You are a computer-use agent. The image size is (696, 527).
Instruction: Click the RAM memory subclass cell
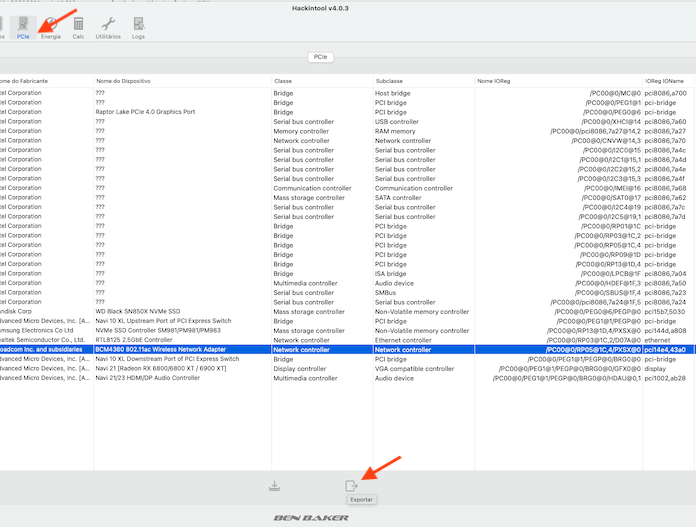[395, 131]
